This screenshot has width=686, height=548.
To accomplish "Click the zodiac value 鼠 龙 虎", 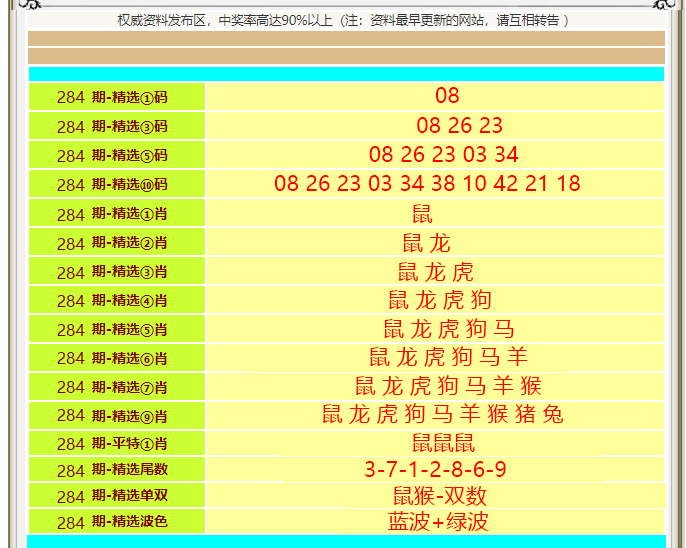I will (x=436, y=272).
